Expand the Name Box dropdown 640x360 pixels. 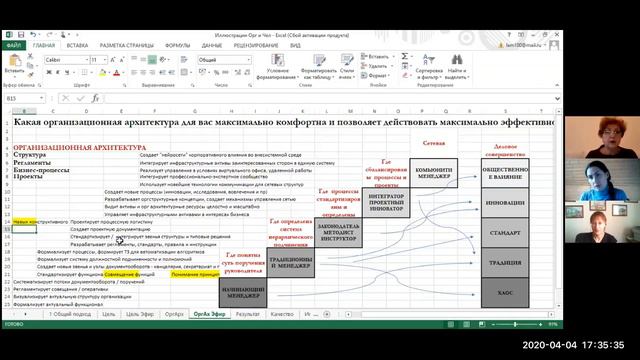pyautogui.click(x=41, y=98)
